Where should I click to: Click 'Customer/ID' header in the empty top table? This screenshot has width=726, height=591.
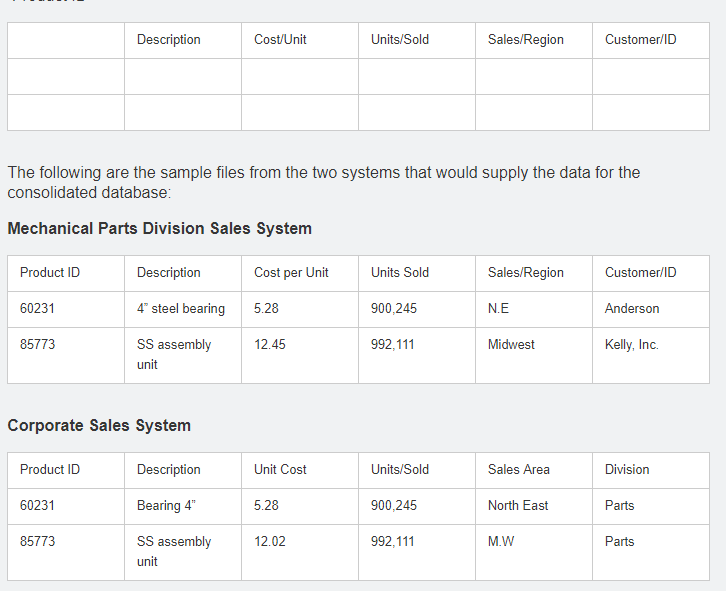[x=640, y=40]
